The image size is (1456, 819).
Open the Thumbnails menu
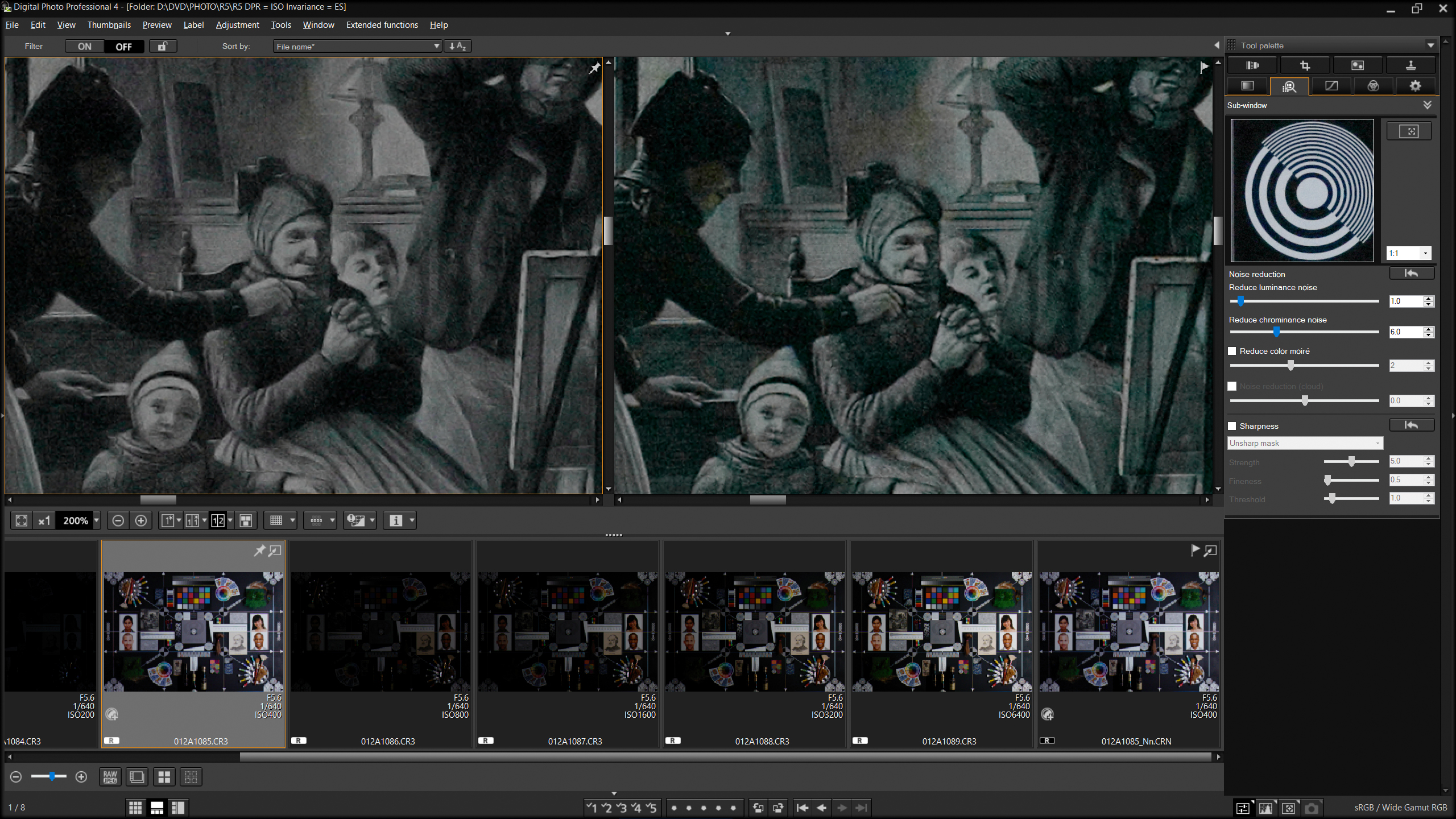[109, 25]
